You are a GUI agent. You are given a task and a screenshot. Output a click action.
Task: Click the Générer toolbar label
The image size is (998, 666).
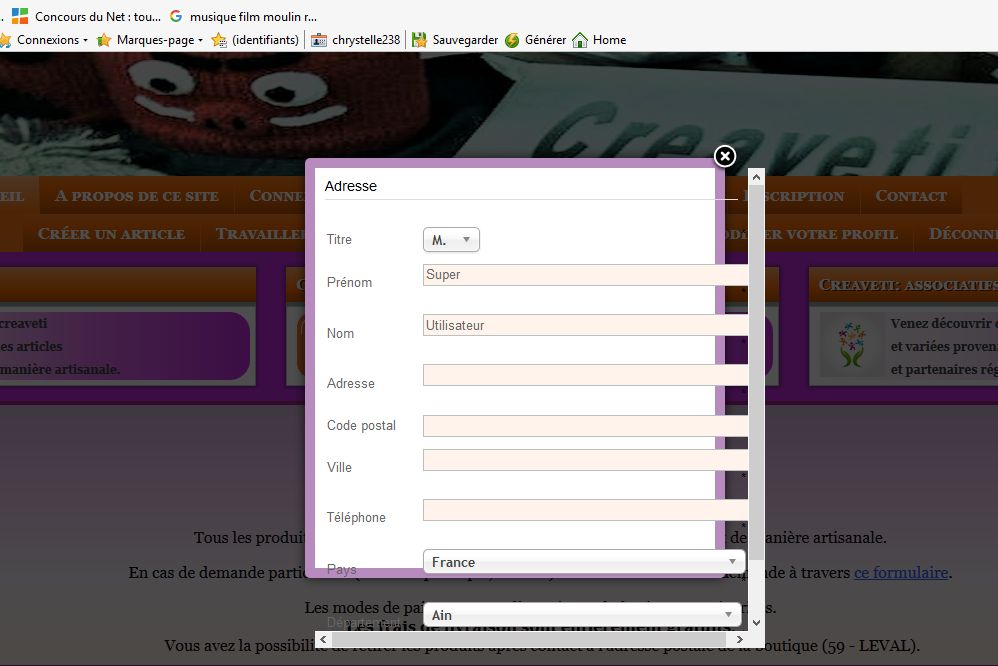[x=545, y=40]
